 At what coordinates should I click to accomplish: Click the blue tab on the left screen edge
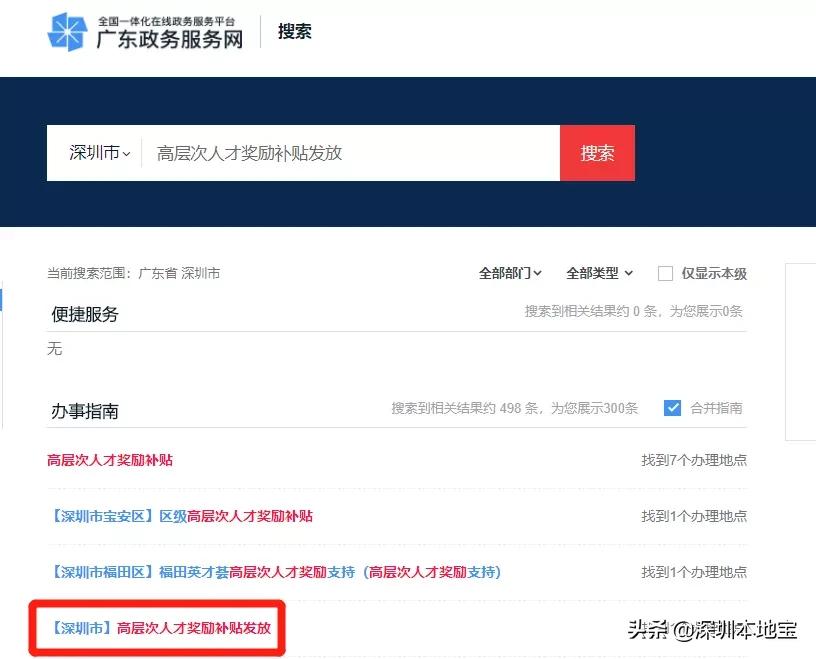pos(3,300)
